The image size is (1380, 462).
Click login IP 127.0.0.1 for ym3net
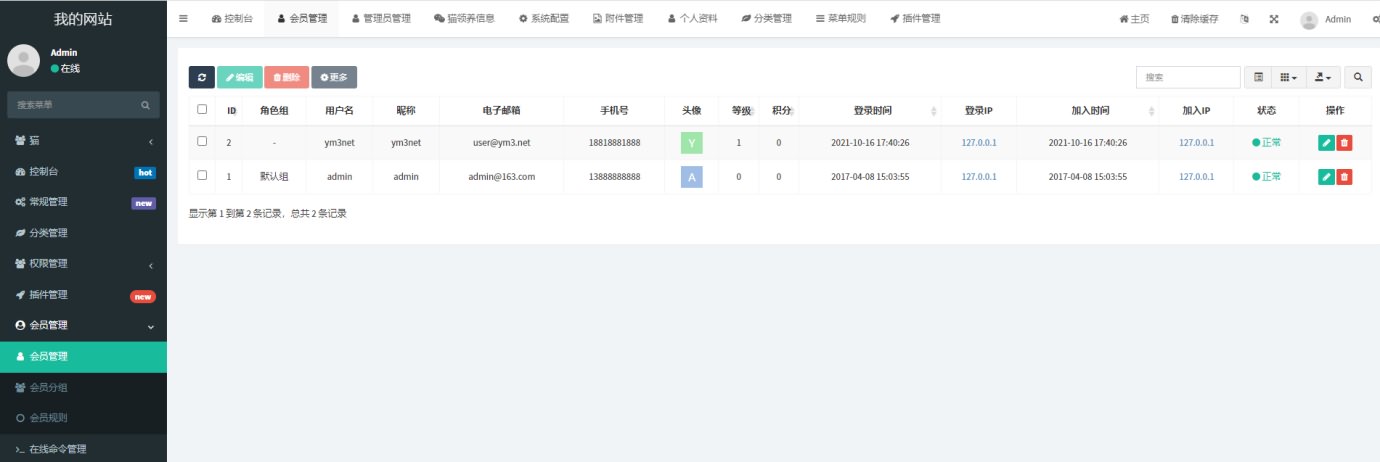point(979,143)
